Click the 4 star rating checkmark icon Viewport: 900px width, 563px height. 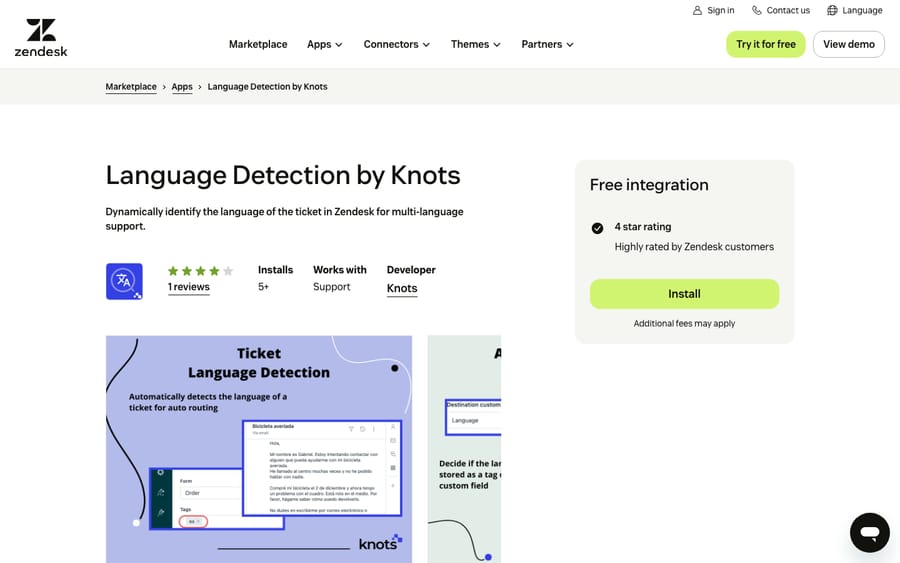(x=597, y=228)
